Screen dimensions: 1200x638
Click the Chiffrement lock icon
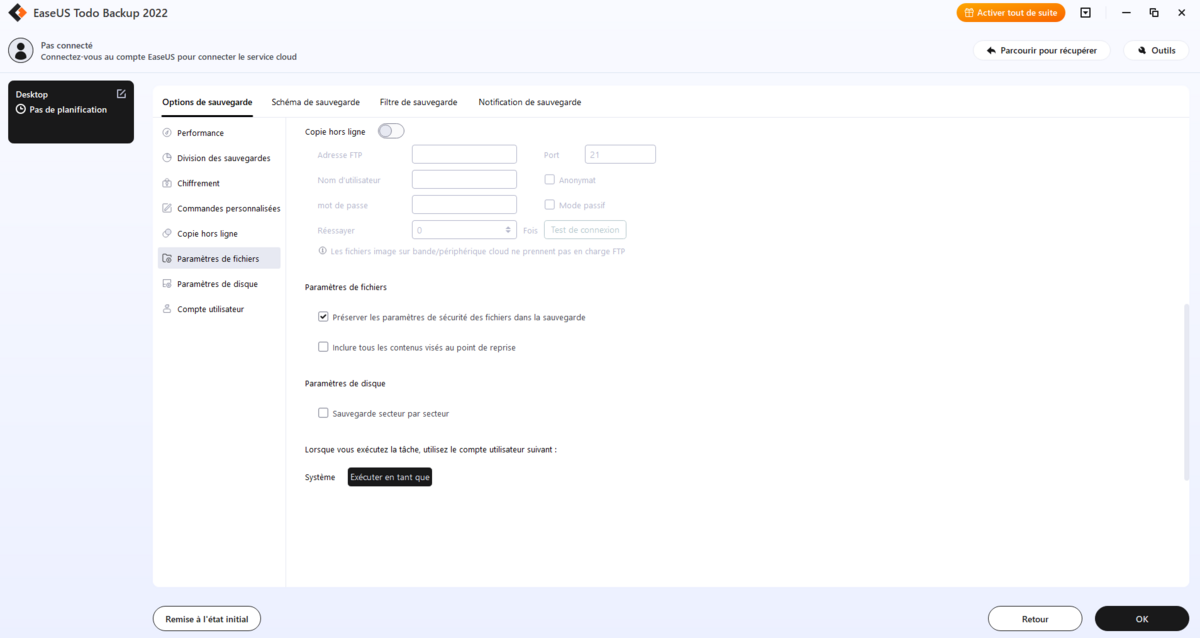pos(167,183)
